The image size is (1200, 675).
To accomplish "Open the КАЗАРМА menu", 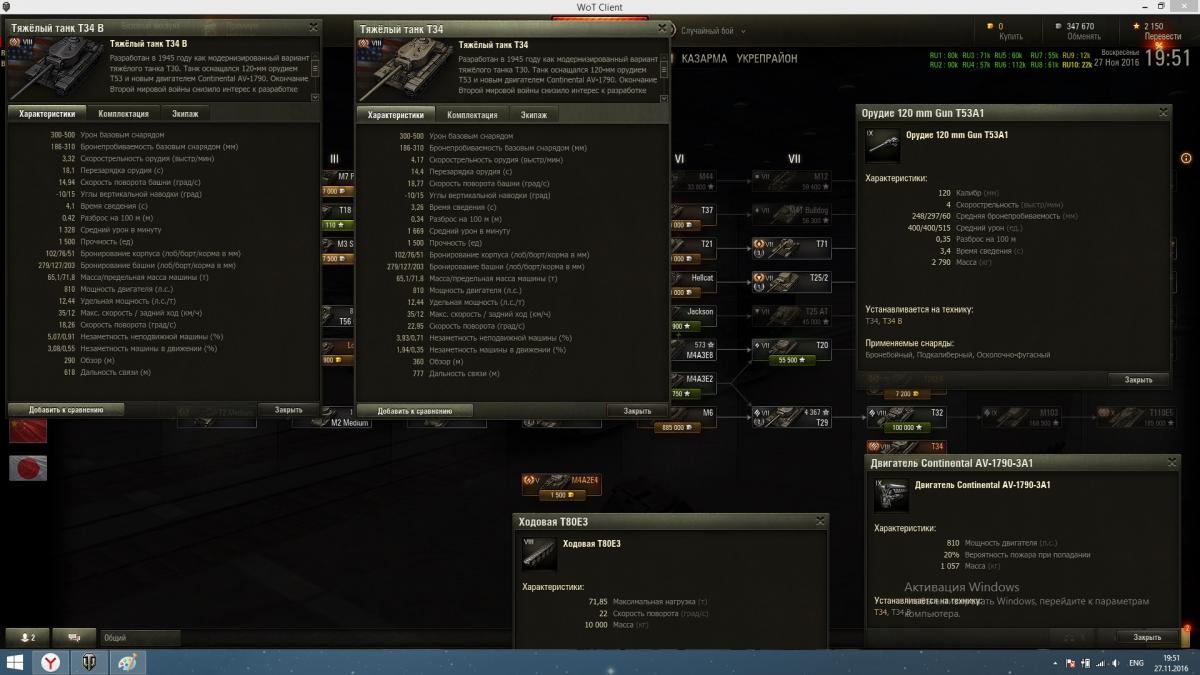I will point(705,59).
